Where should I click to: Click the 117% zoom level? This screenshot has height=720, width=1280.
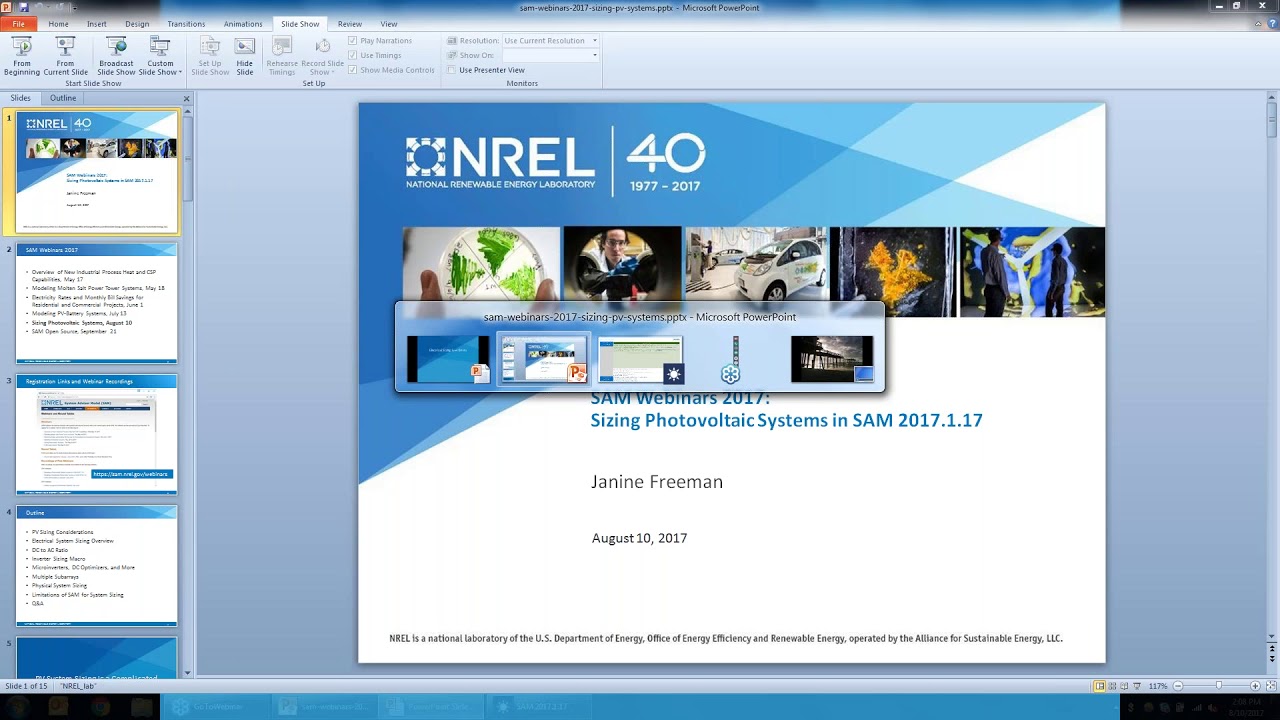(1158, 686)
